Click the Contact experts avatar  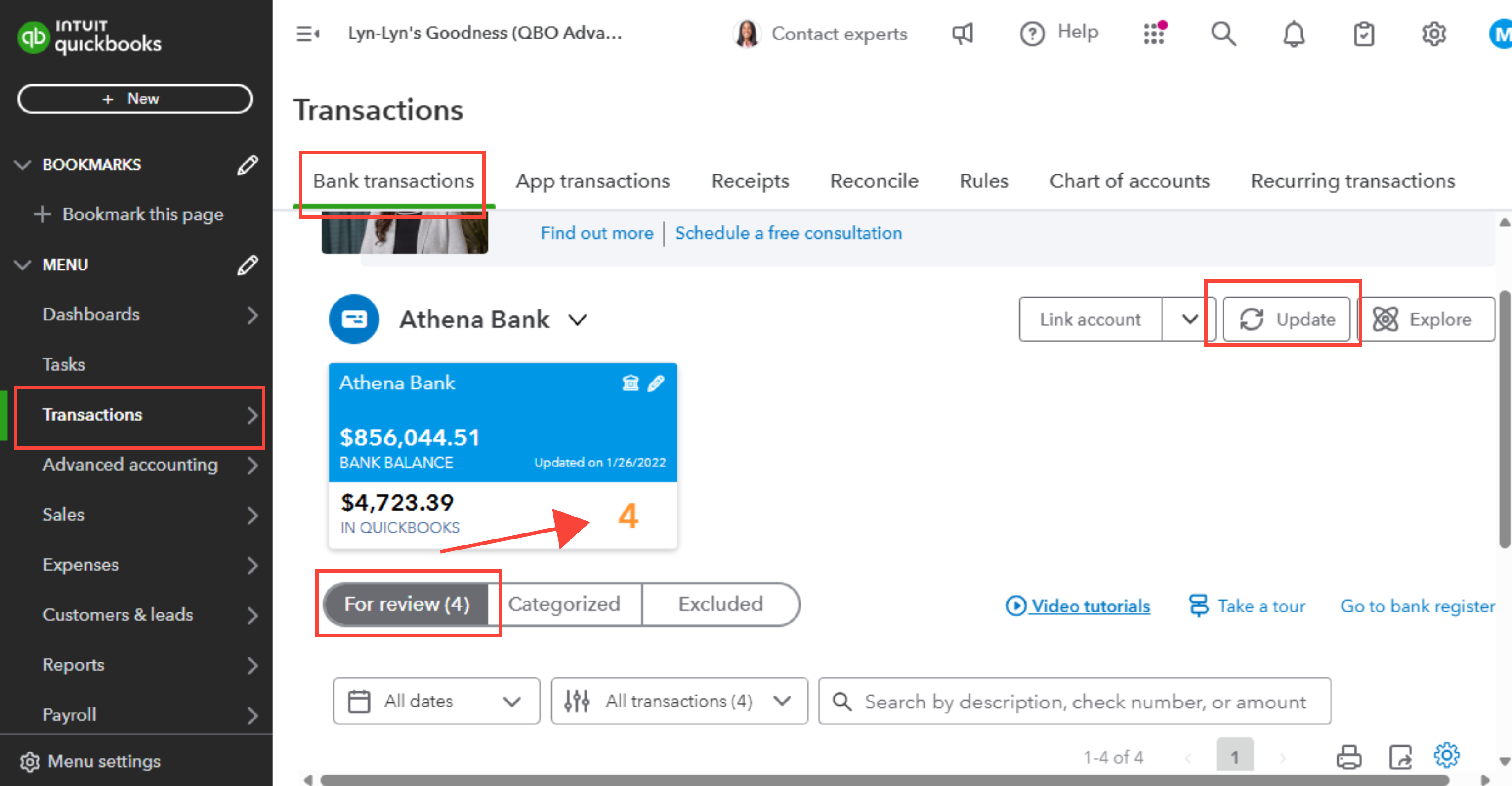tap(747, 34)
